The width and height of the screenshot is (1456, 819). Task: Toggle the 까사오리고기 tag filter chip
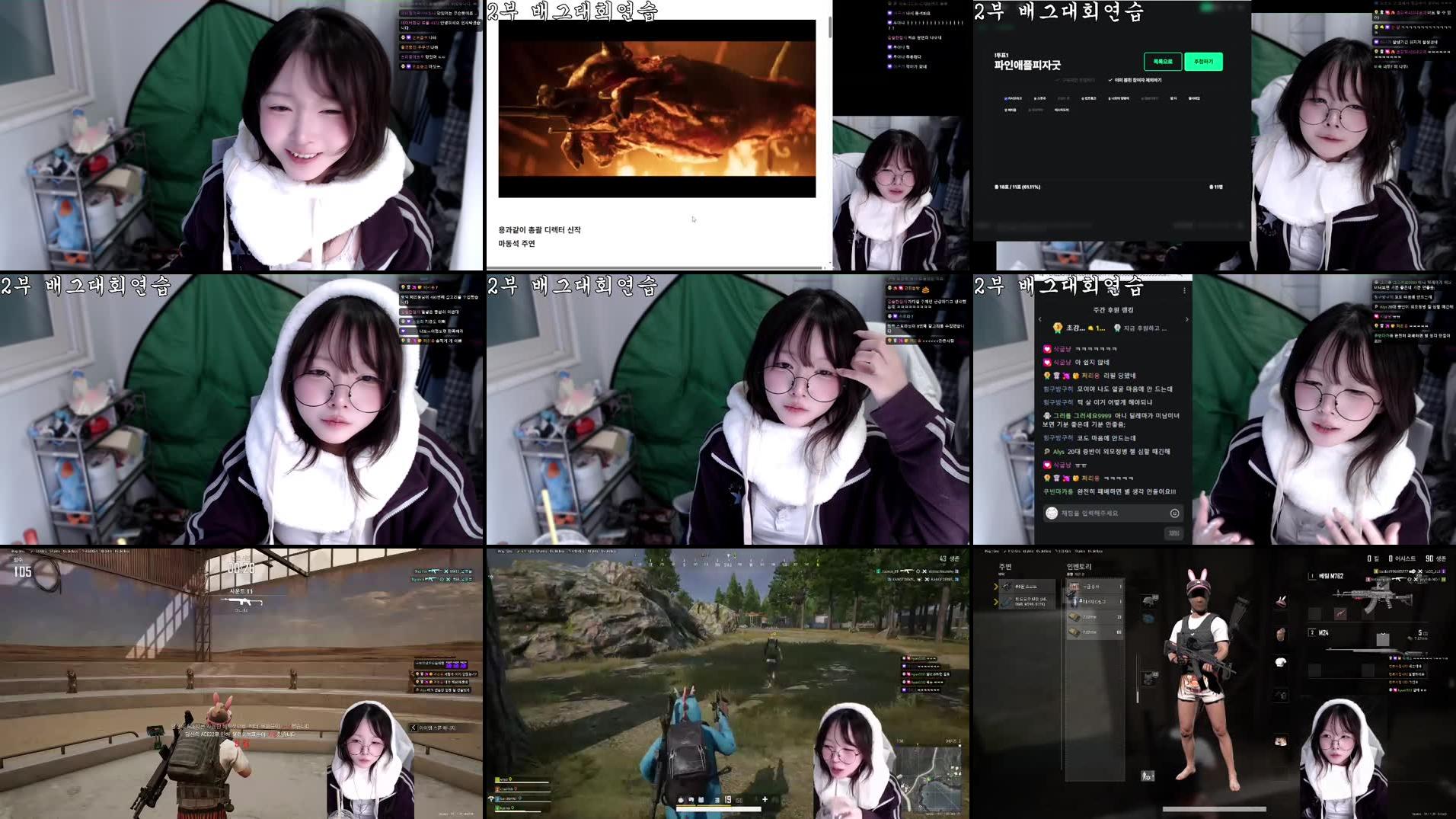1012,98
